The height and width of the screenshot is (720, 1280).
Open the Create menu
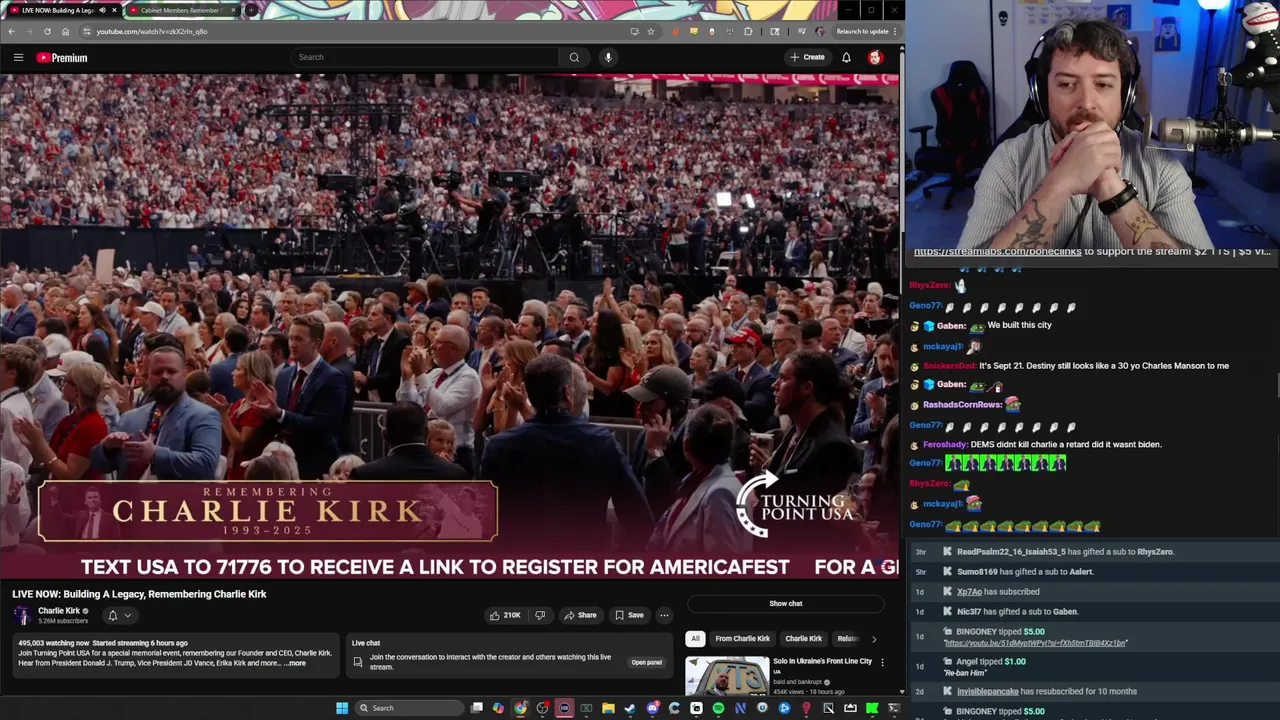(x=807, y=57)
